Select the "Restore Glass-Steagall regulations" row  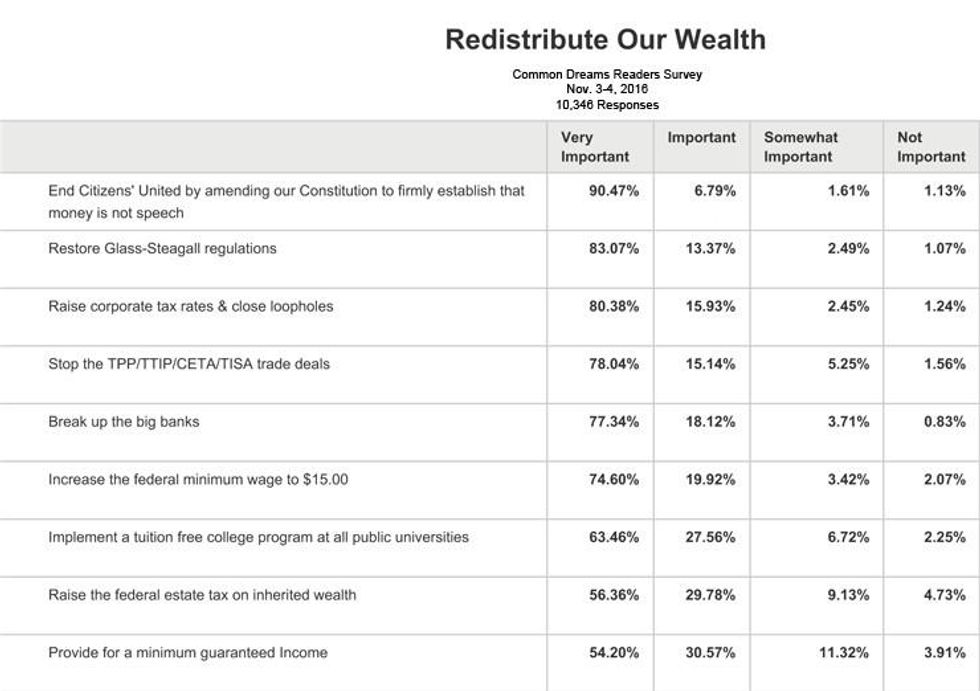(x=162, y=249)
